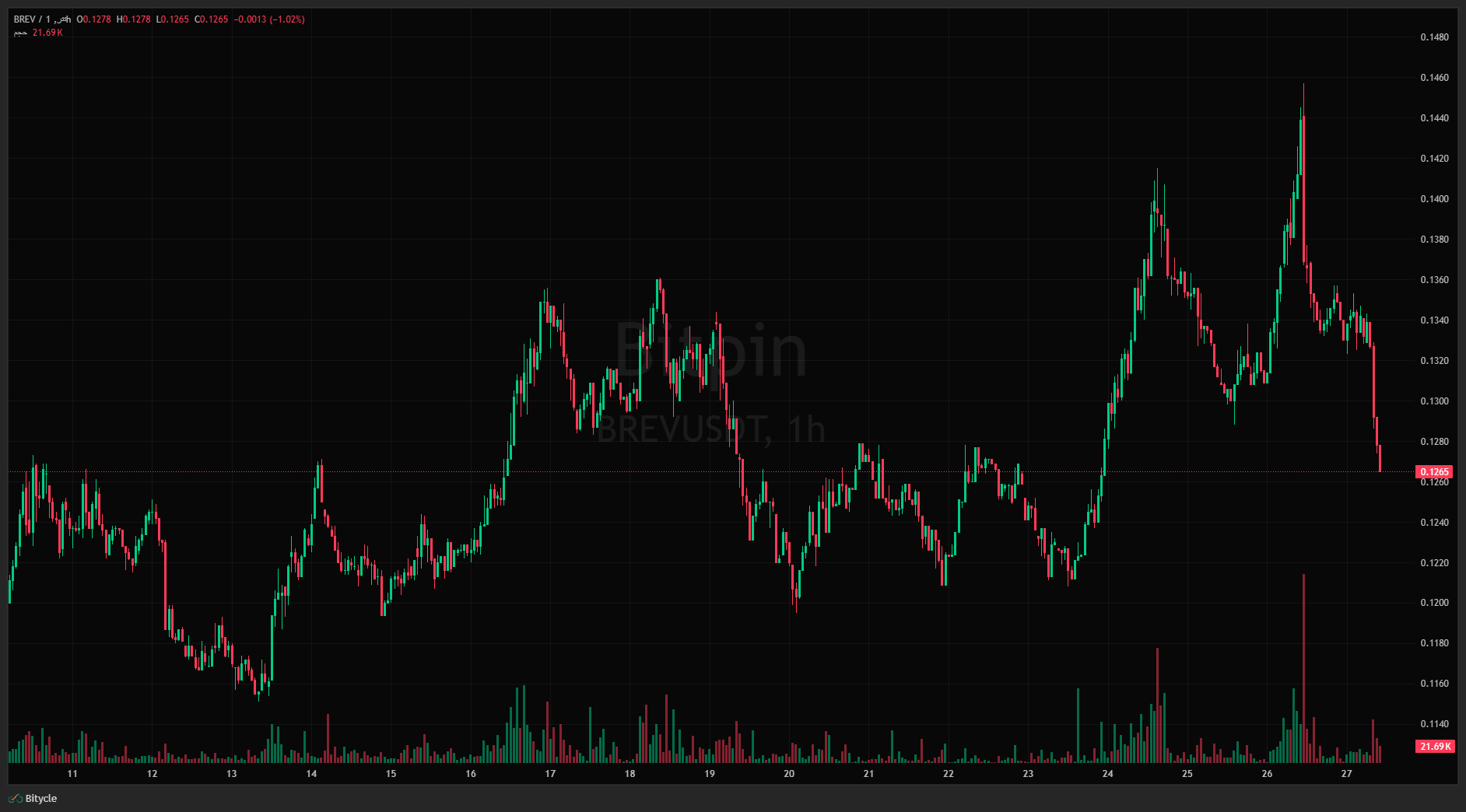
Task: Click the volume indicator label in legend
Action: [x=20, y=33]
